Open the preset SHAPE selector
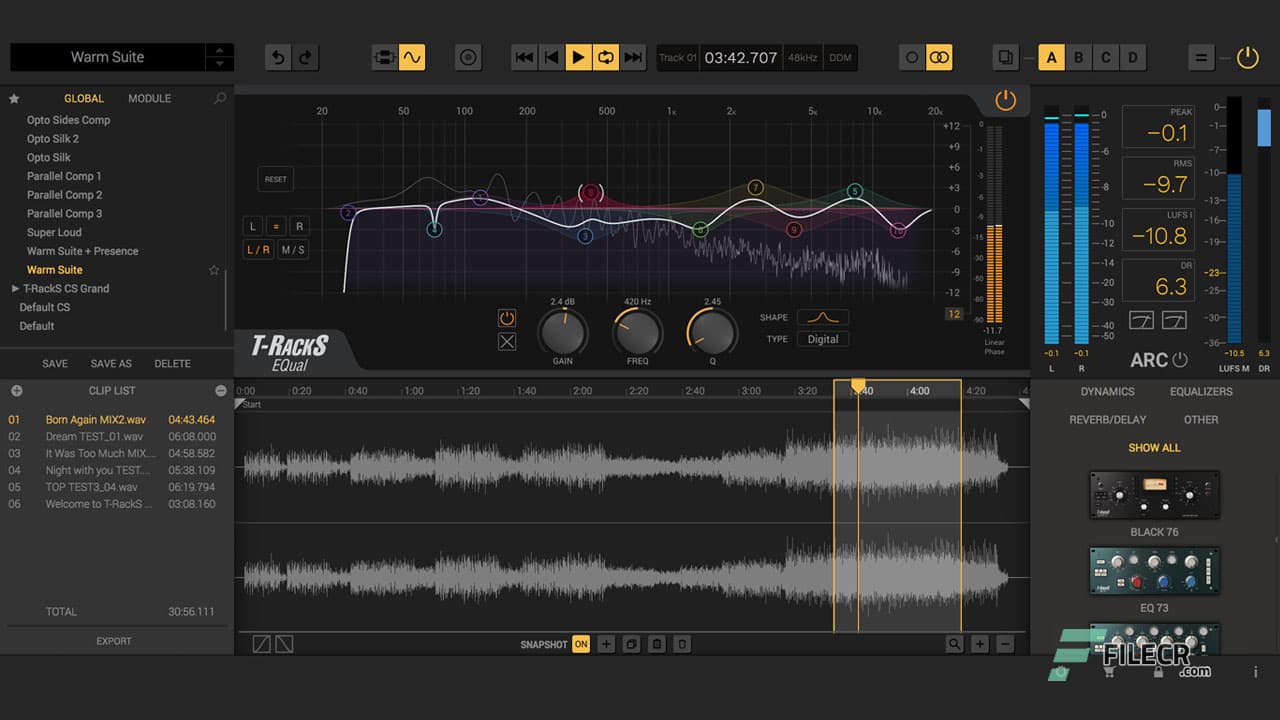 (824, 317)
